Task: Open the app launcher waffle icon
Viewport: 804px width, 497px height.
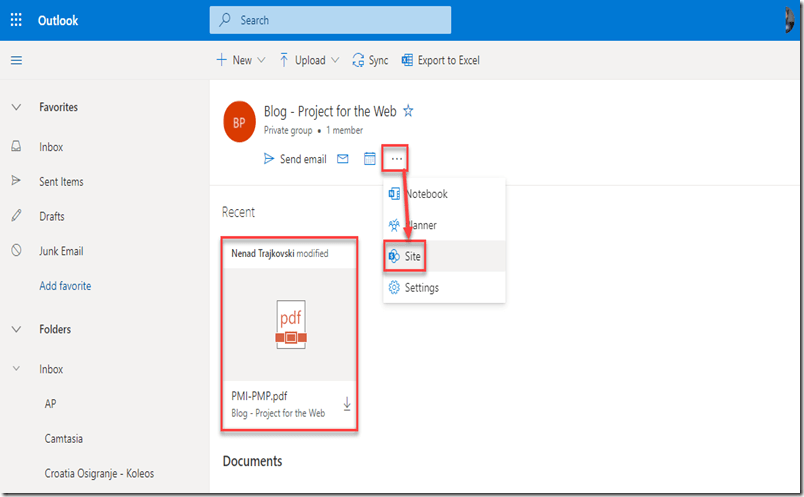Action: click(x=16, y=20)
